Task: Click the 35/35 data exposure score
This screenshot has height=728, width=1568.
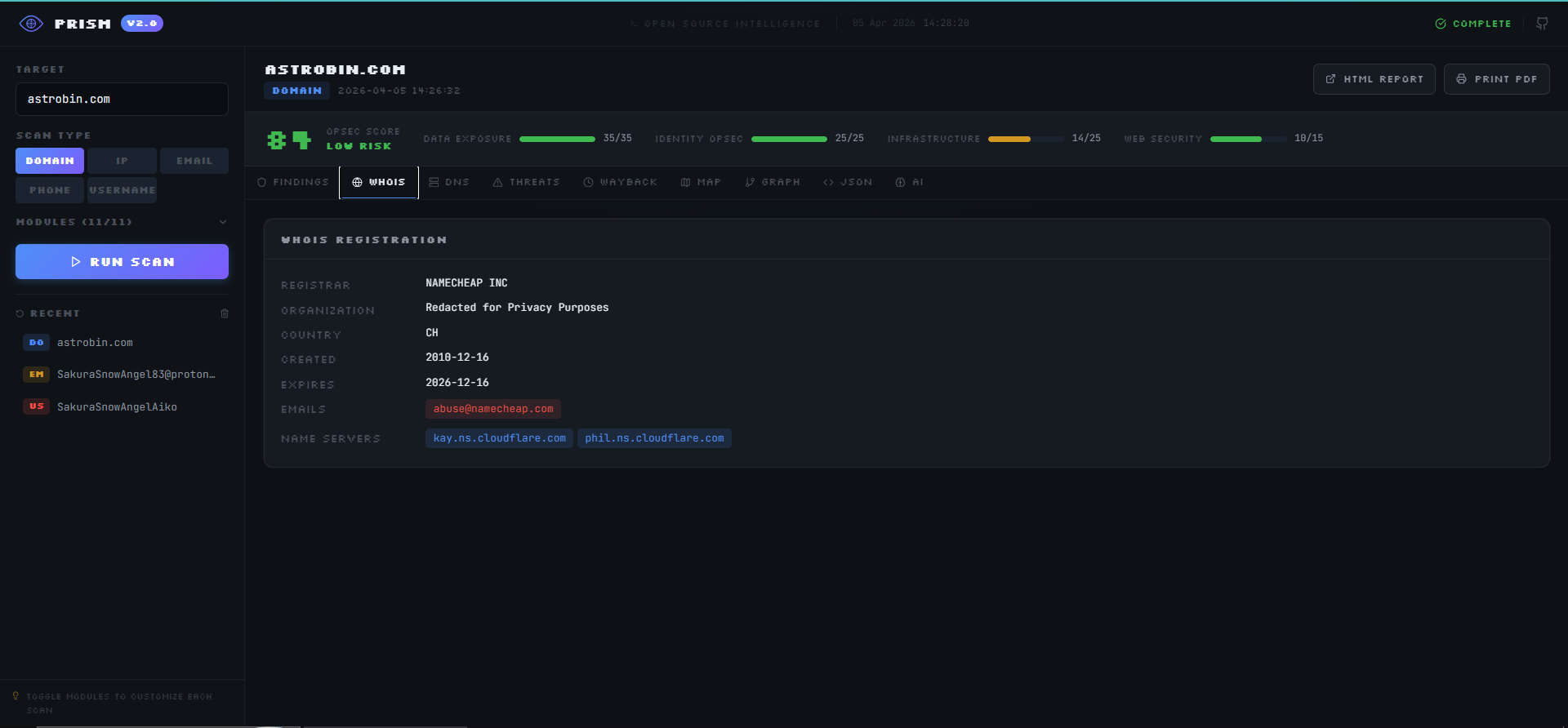Action: 617,139
